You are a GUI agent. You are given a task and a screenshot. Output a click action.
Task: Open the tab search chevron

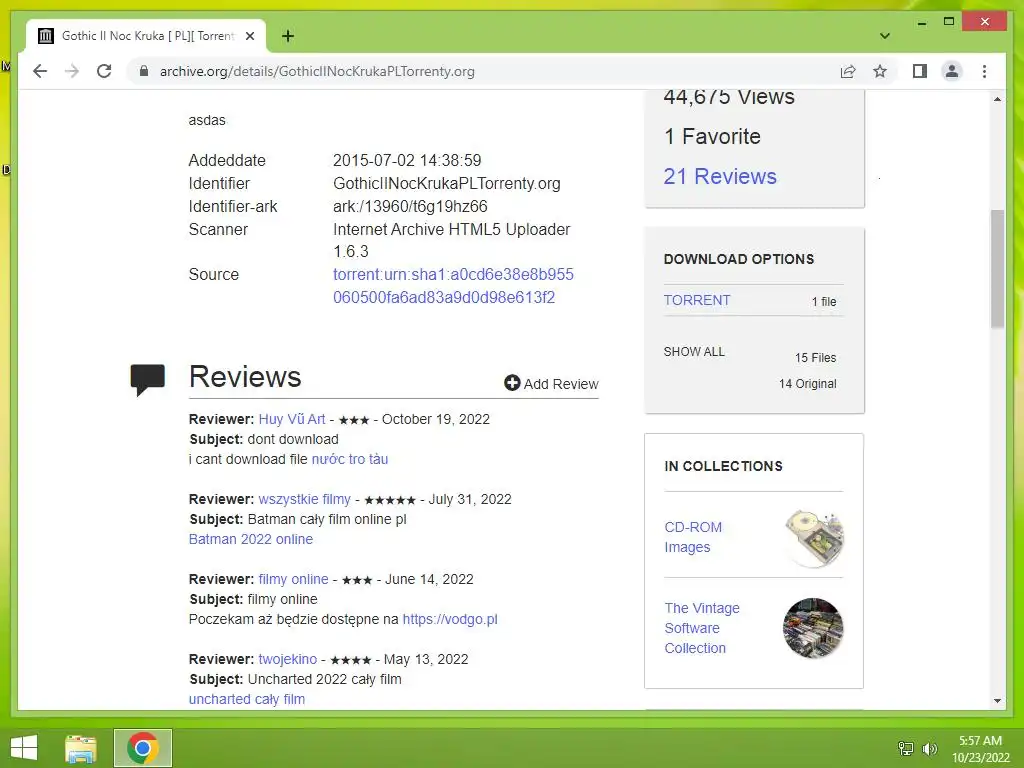pyautogui.click(x=885, y=36)
